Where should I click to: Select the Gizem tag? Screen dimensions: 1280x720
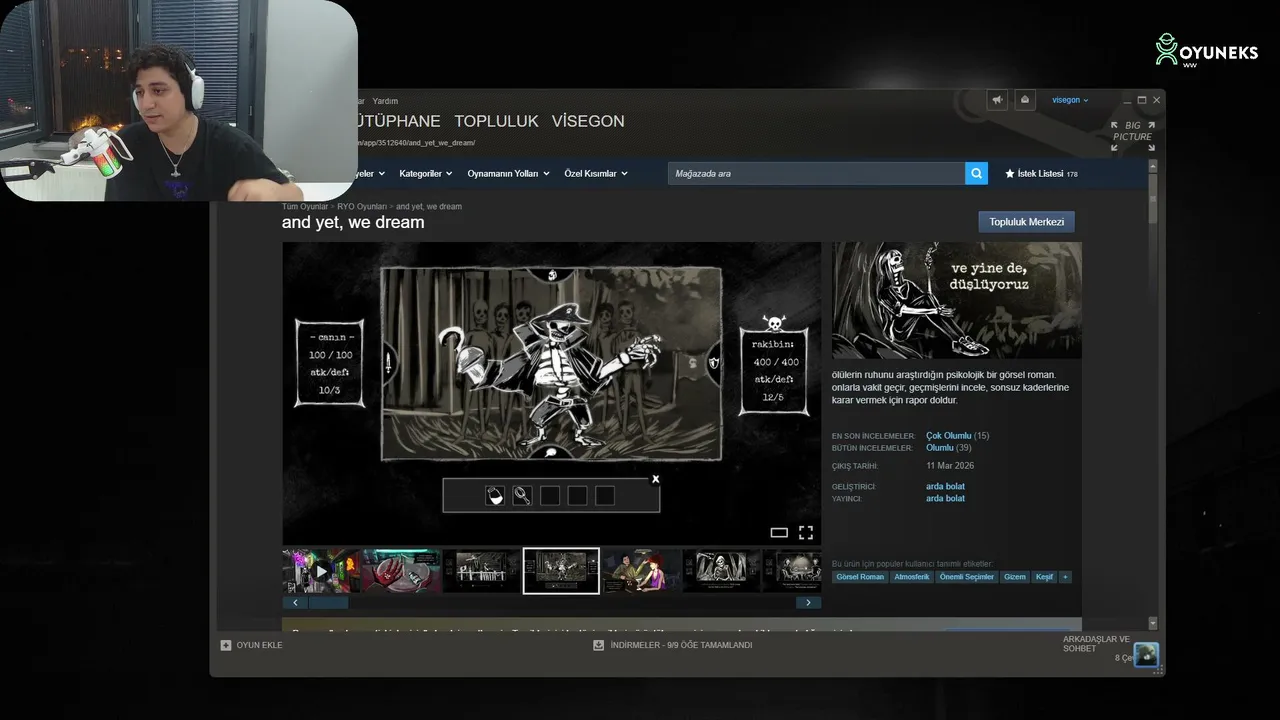point(1014,577)
